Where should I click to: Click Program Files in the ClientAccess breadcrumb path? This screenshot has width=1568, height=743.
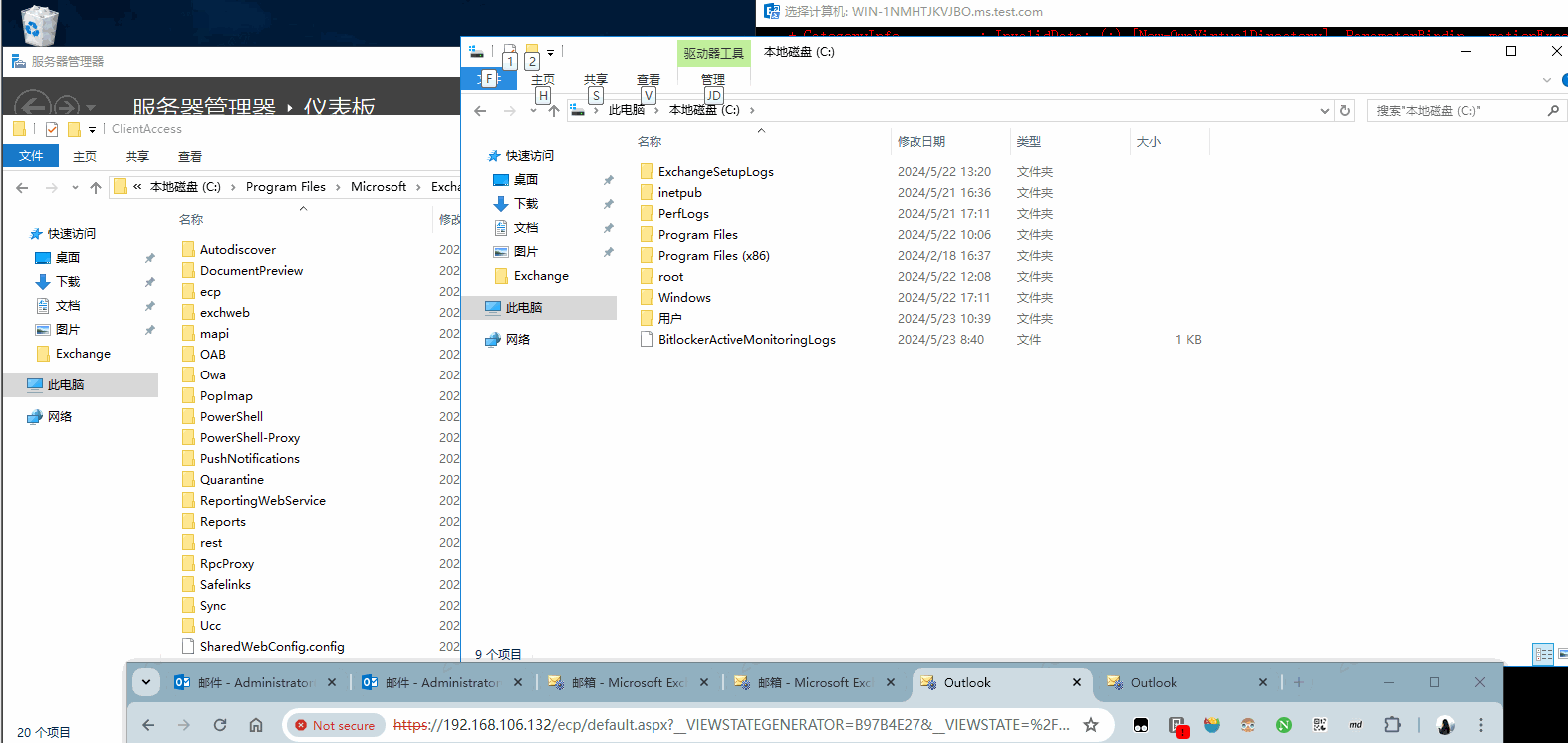coord(285,187)
